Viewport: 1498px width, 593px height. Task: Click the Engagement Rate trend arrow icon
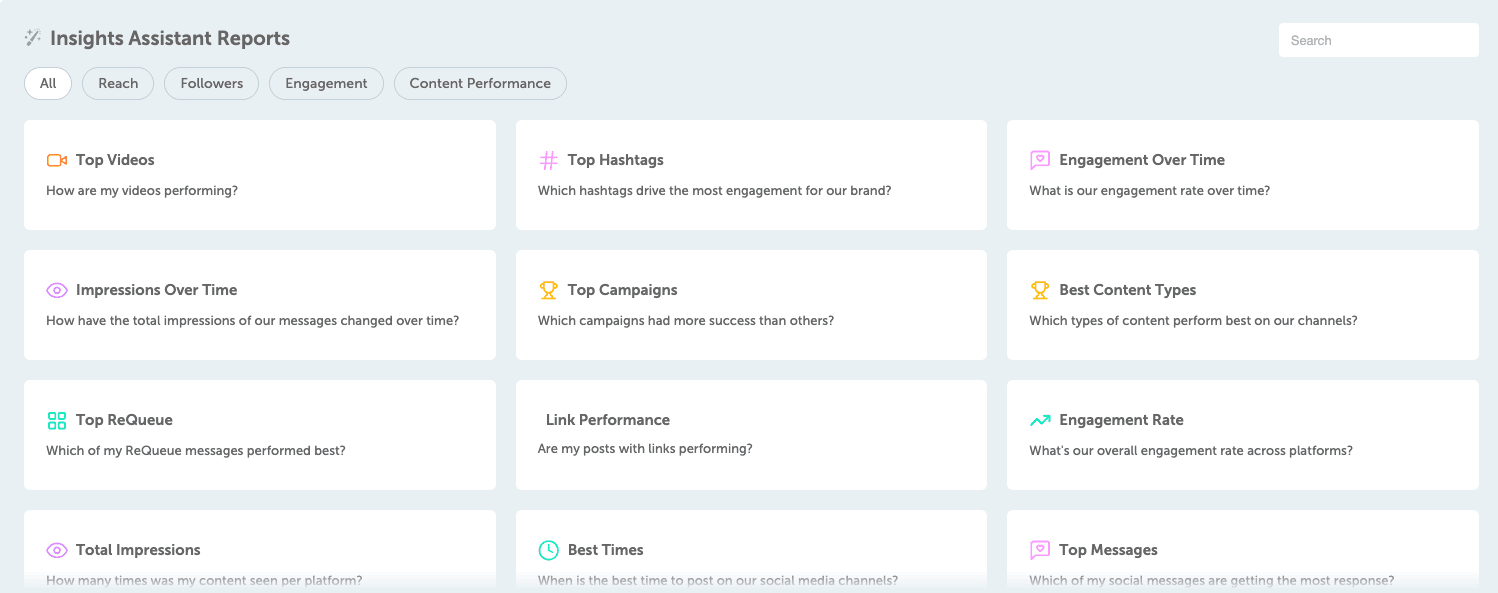(x=1040, y=420)
